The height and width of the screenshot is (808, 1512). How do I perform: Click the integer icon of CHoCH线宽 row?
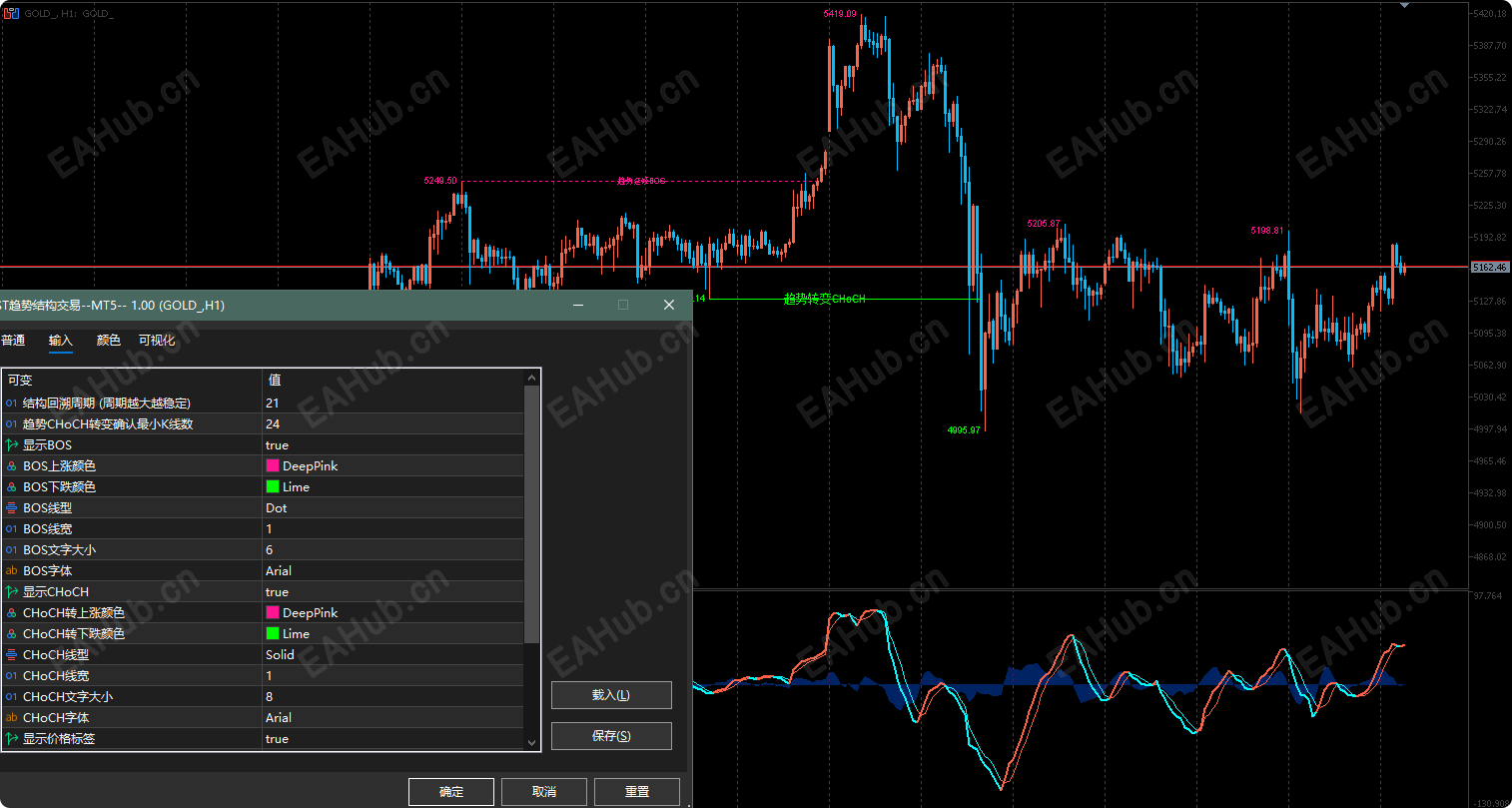pos(12,676)
